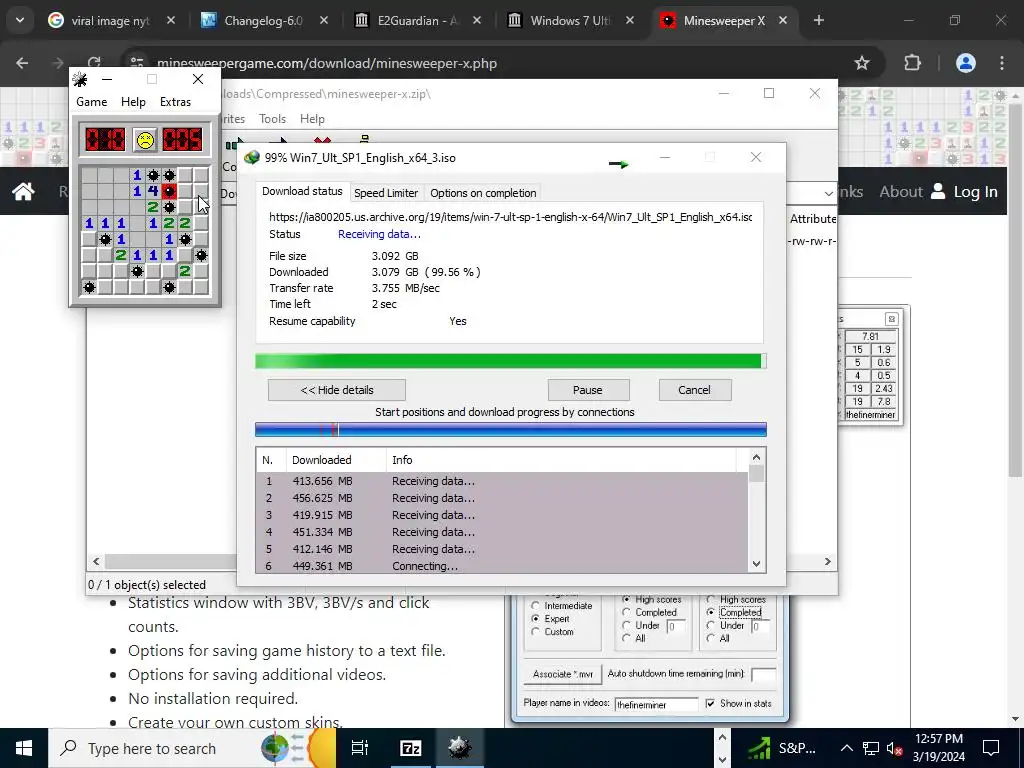This screenshot has width=1024, height=768.
Task: Open the Chrome tab search chevron
Action: 20,20
